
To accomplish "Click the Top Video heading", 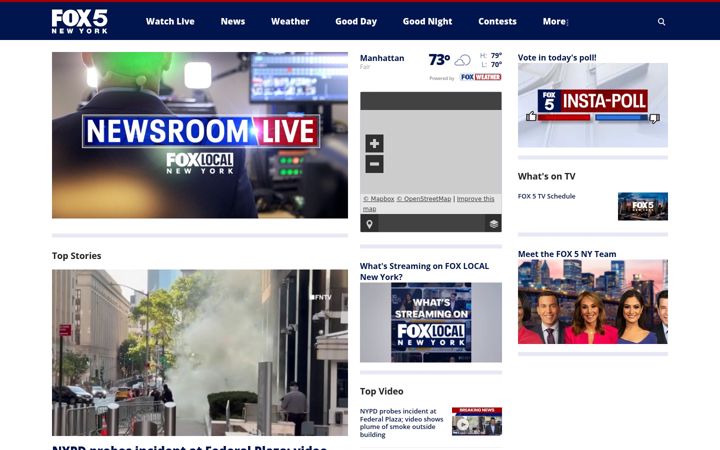I will click(382, 391).
